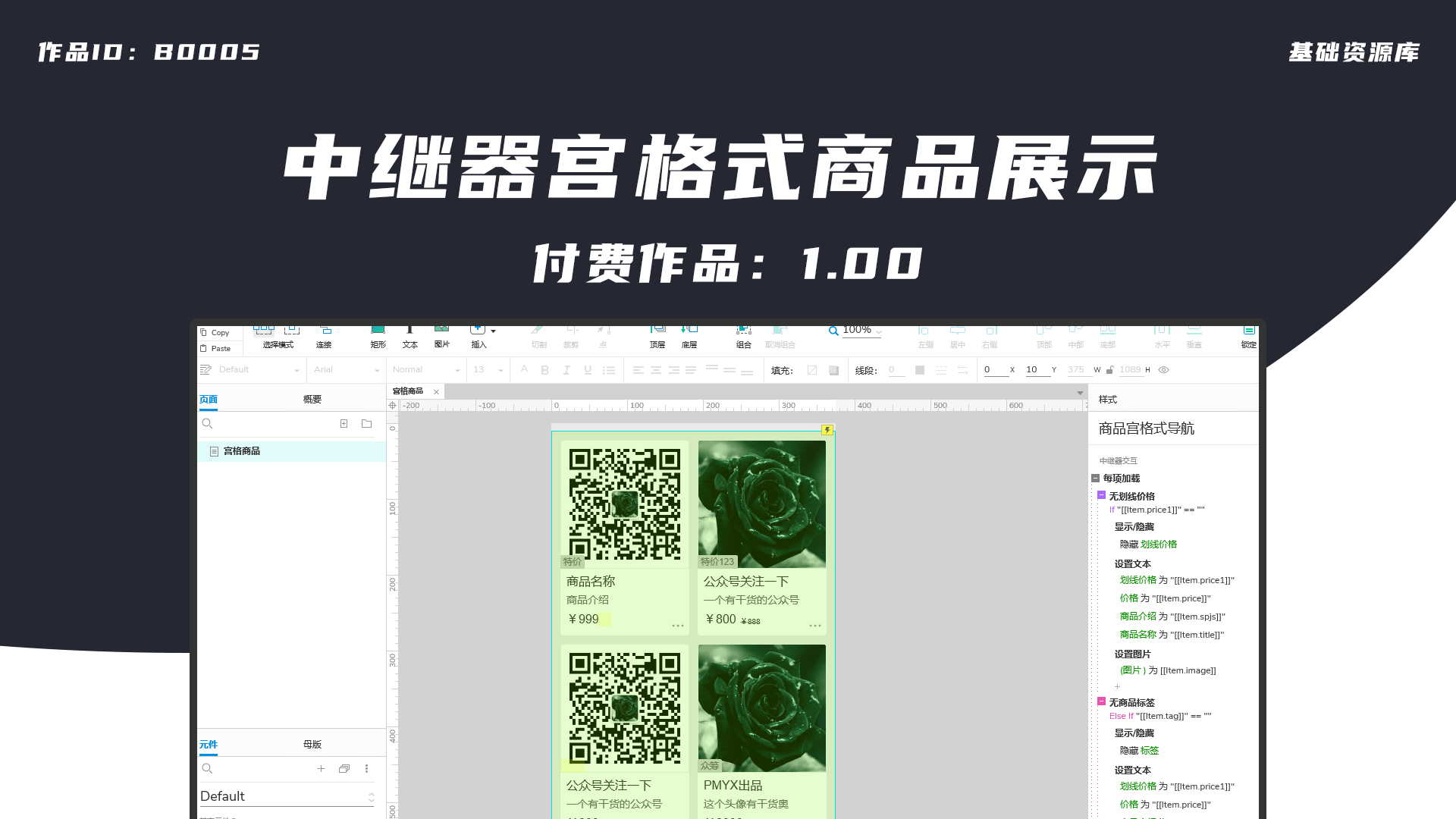Send to back with 底层 icon
The width and height of the screenshot is (1456, 819).
pos(689,337)
